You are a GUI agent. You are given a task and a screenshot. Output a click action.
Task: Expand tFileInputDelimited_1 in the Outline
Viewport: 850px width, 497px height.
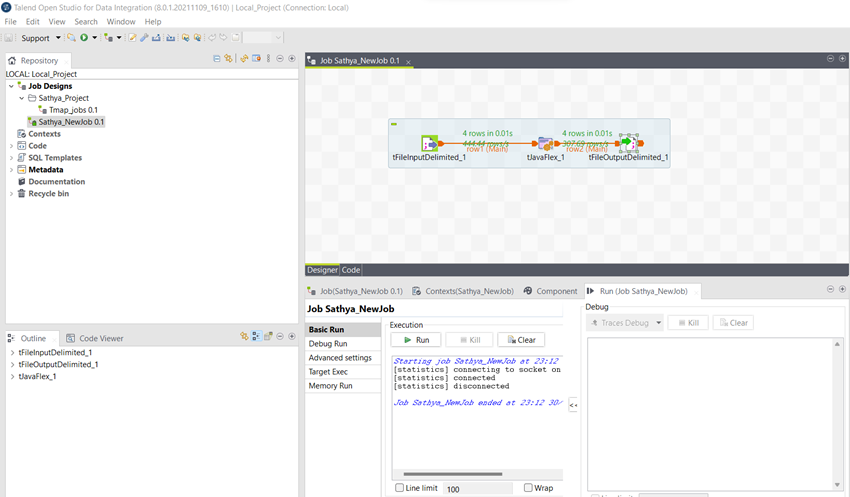12,352
